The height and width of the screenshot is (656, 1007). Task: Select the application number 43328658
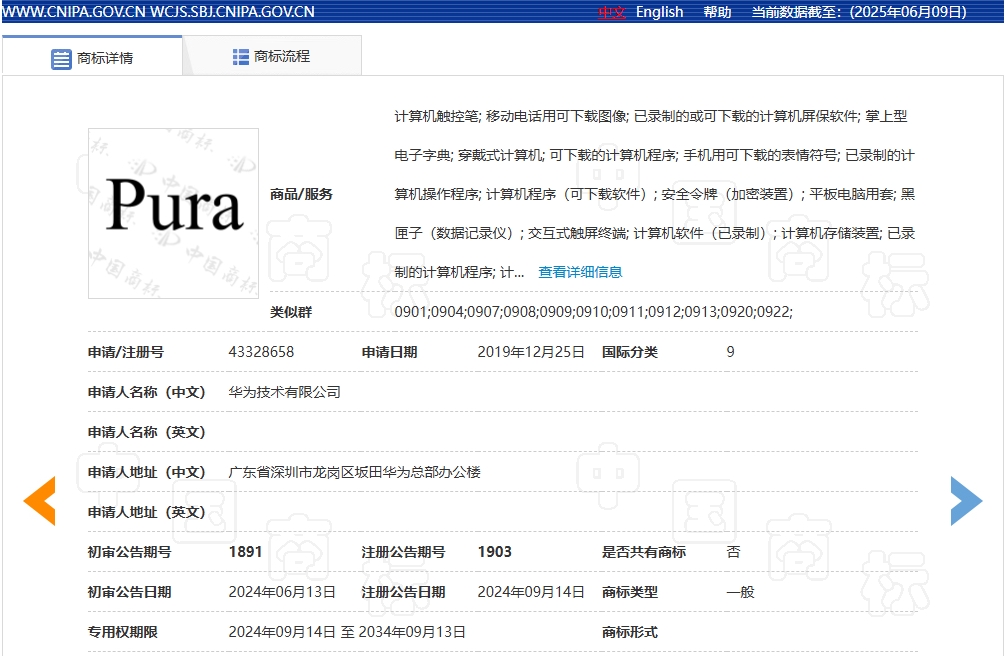(261, 352)
